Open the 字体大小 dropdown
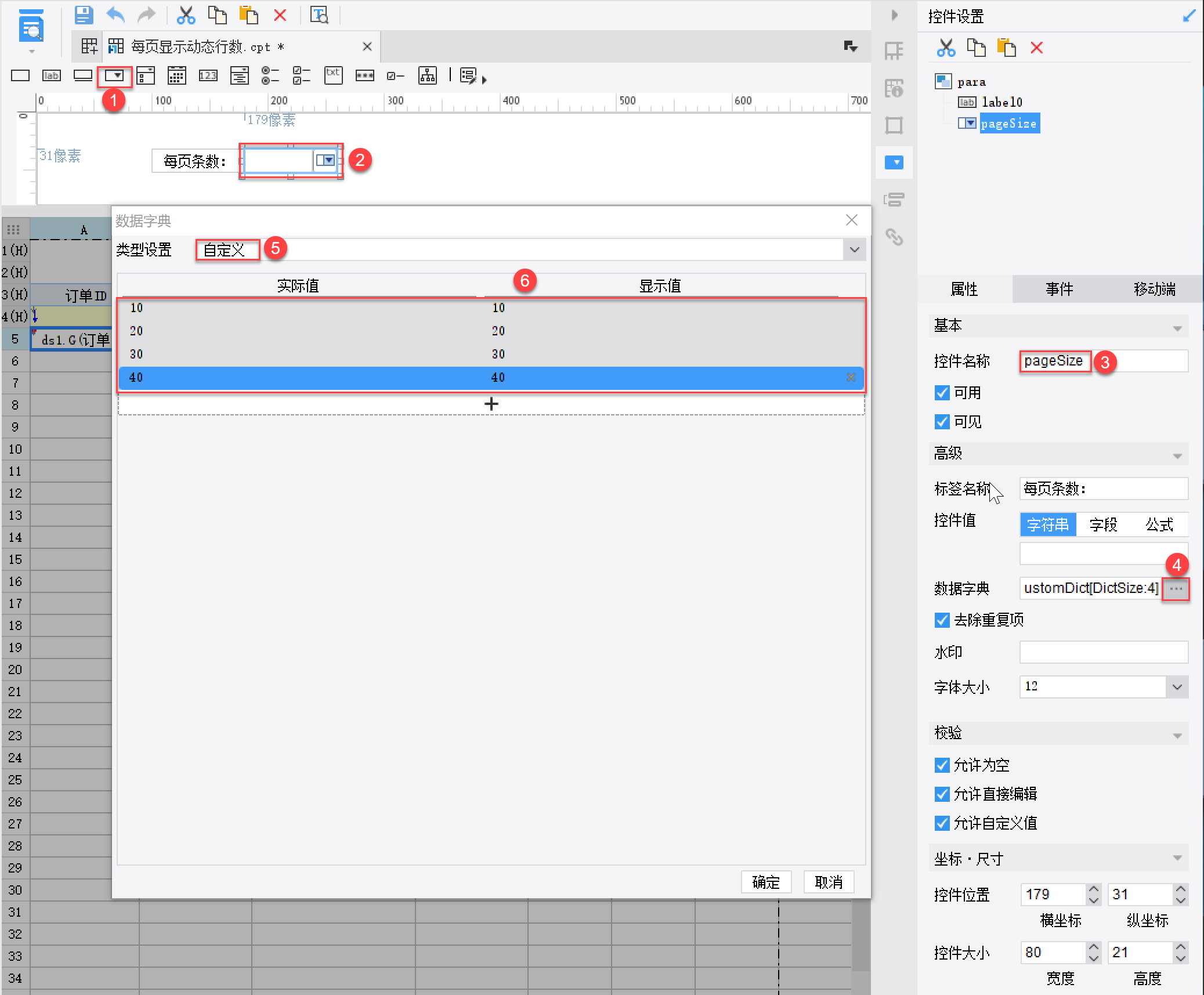 (1177, 688)
